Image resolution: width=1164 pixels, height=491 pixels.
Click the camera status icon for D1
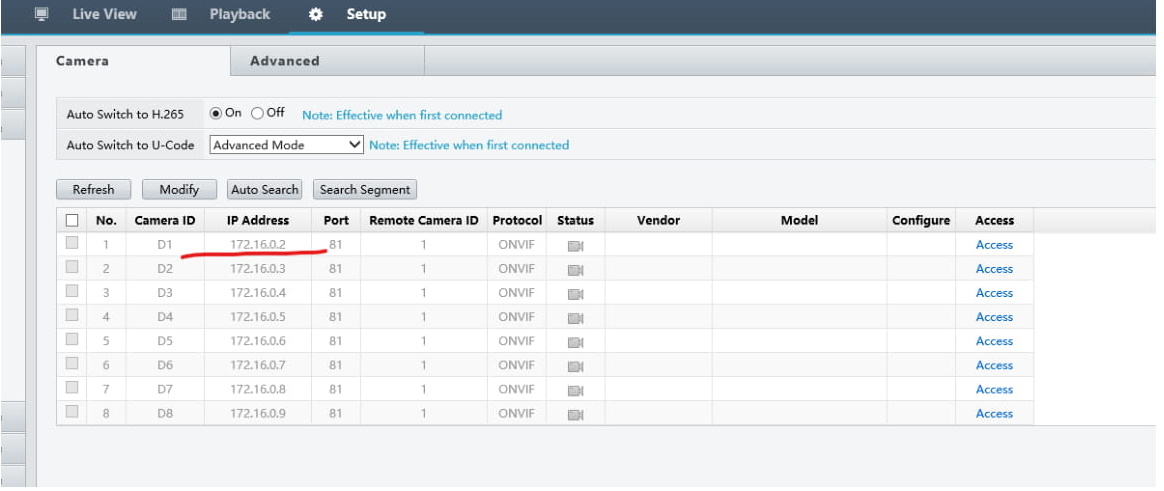[575, 246]
